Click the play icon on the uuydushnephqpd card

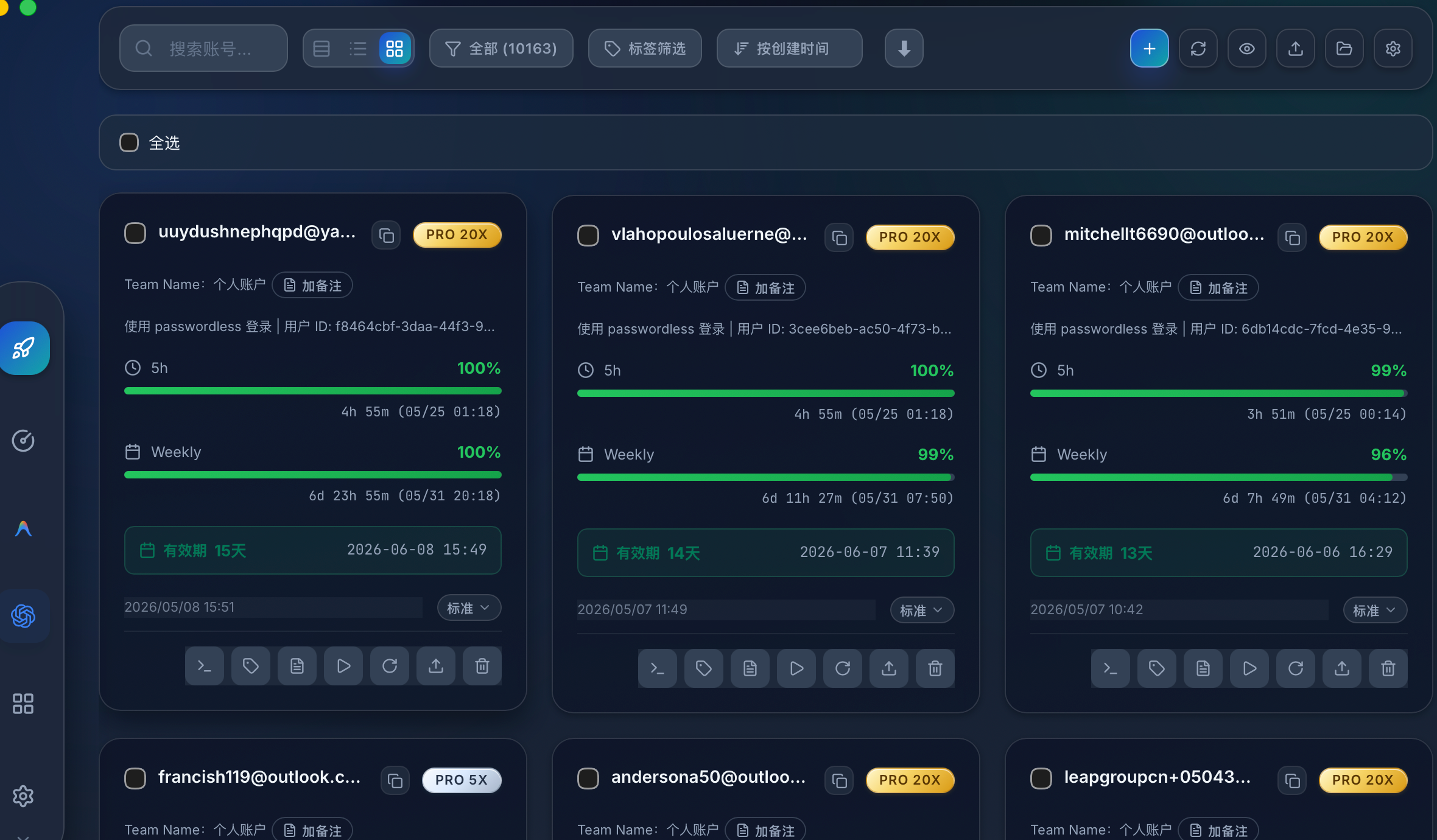pos(343,666)
